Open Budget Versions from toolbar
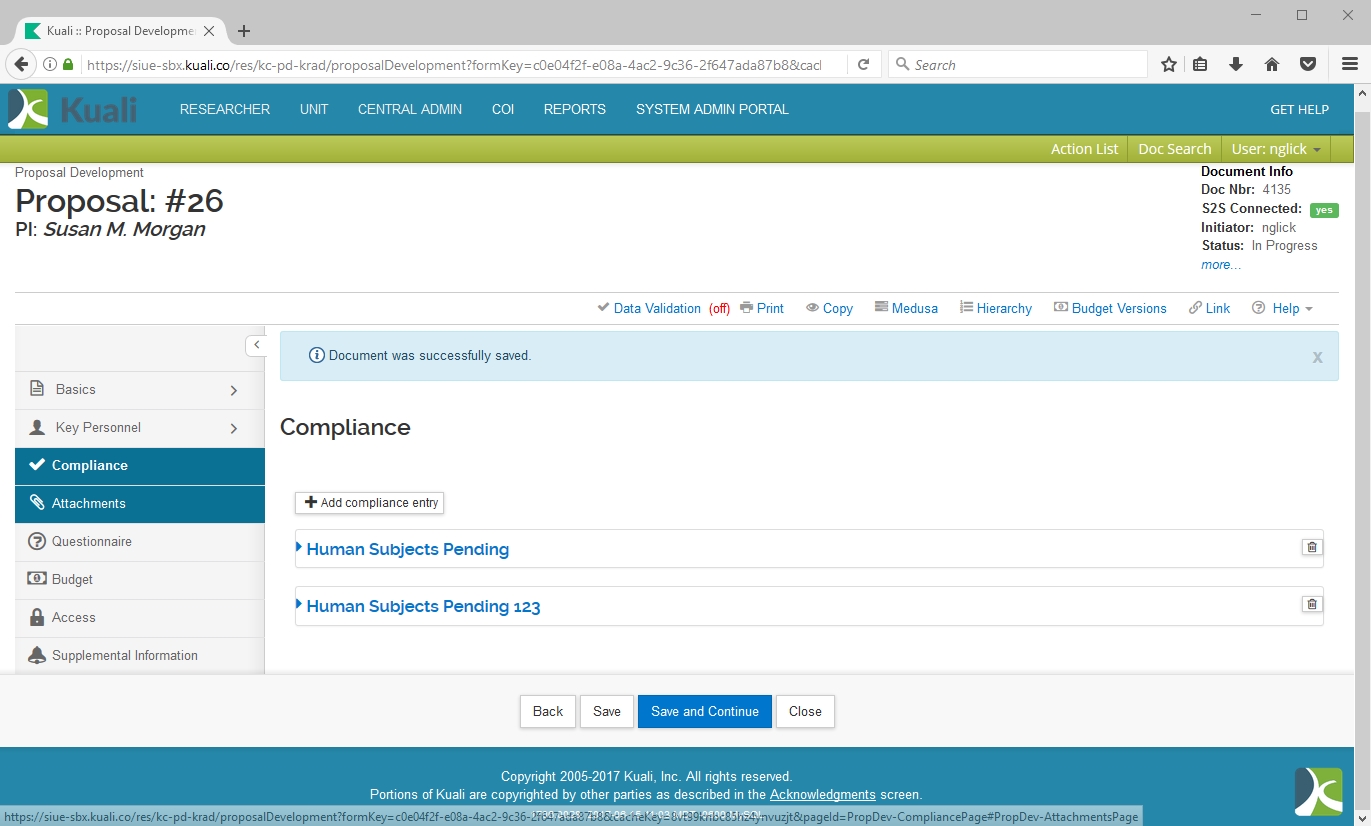Image resolution: width=1371 pixels, height=826 pixels. coord(1110,308)
